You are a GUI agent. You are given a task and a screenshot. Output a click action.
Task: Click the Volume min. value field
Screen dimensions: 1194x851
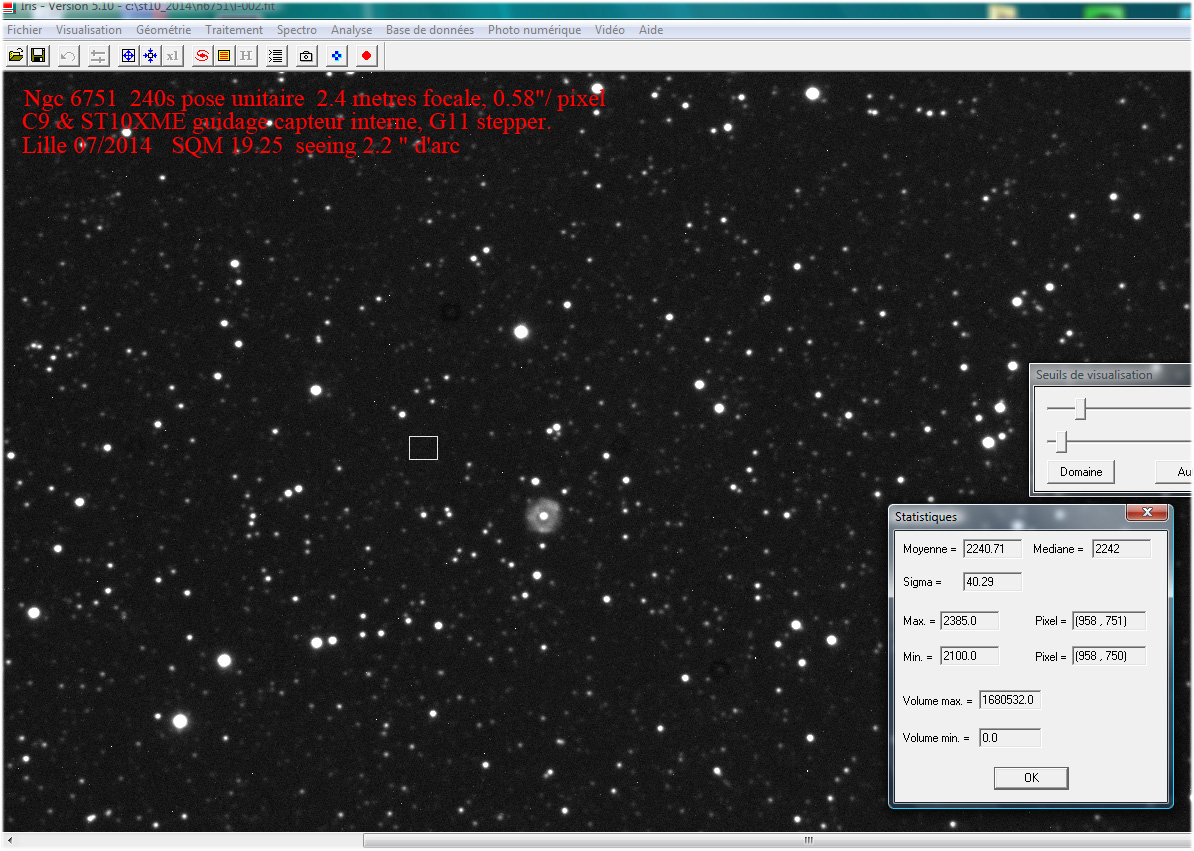coord(1010,738)
